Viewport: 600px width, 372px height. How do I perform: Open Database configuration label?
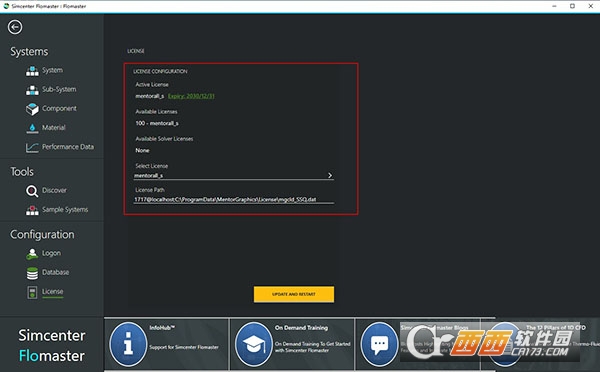click(x=55, y=272)
